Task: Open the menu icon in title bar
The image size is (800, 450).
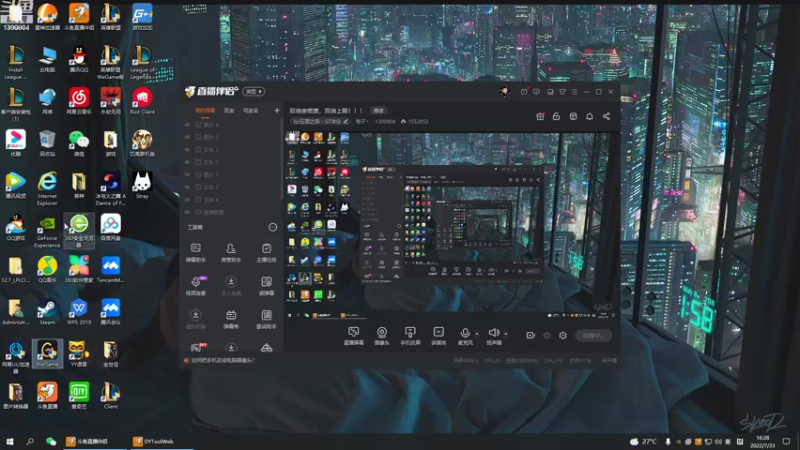Action: pos(574,92)
